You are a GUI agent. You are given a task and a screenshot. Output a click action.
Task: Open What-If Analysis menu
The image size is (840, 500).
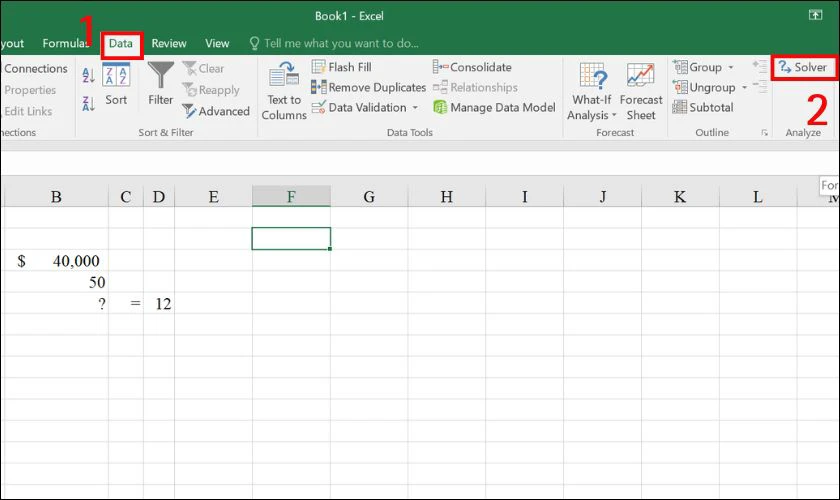pos(591,92)
